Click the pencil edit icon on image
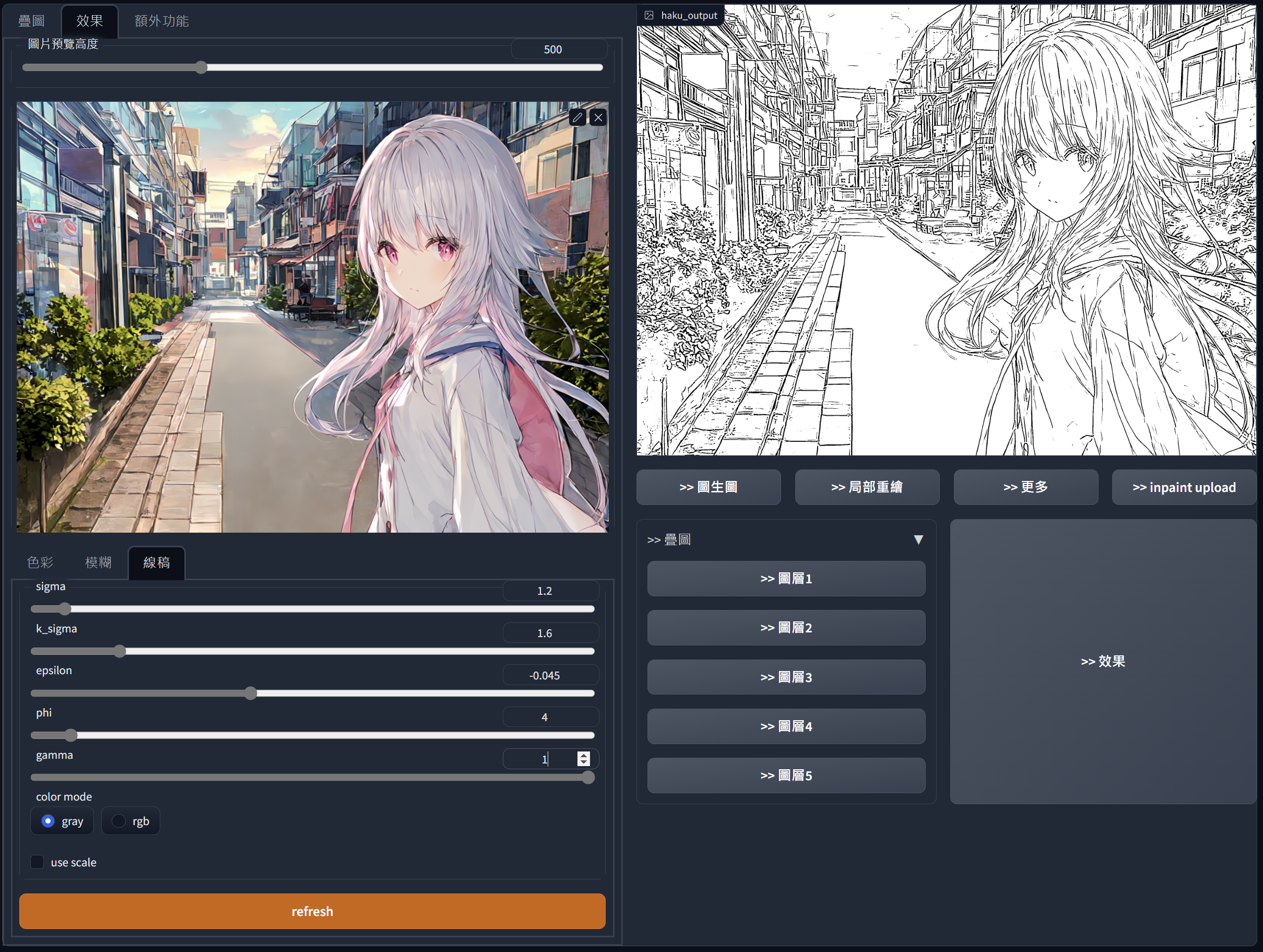This screenshot has height=952, width=1263. pyautogui.click(x=577, y=117)
